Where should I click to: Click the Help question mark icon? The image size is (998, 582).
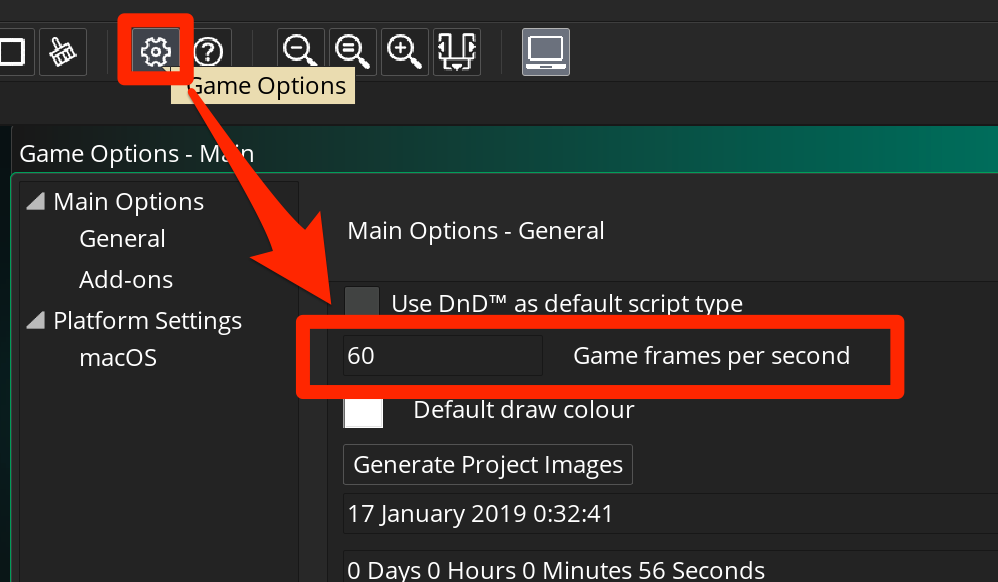pyautogui.click(x=208, y=52)
